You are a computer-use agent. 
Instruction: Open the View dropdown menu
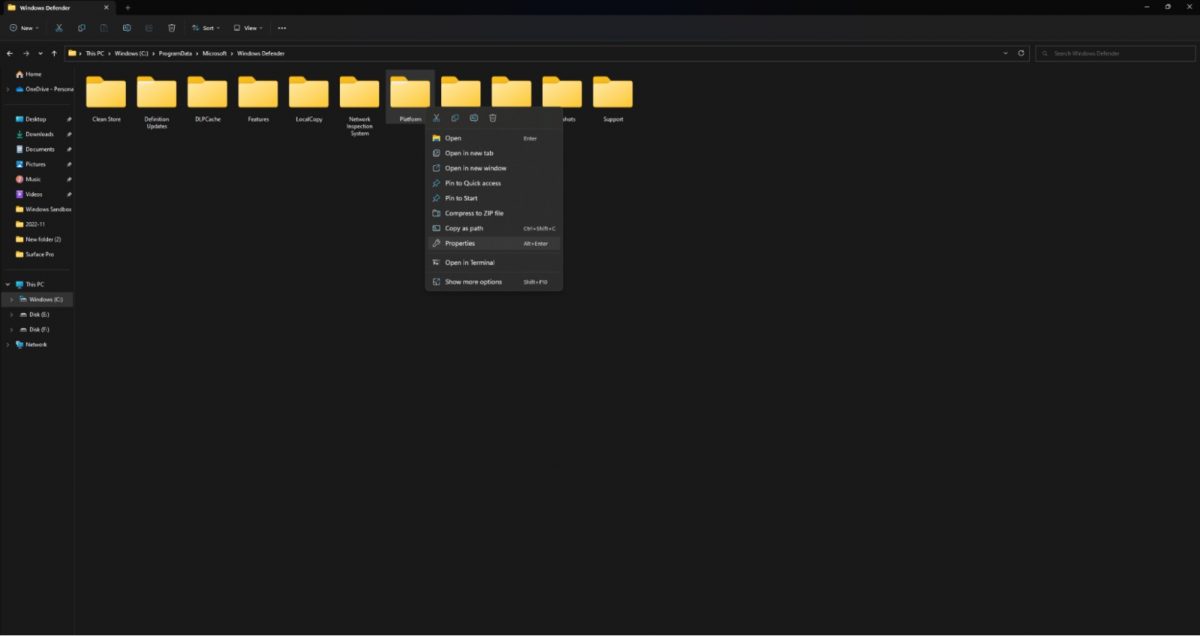248,28
